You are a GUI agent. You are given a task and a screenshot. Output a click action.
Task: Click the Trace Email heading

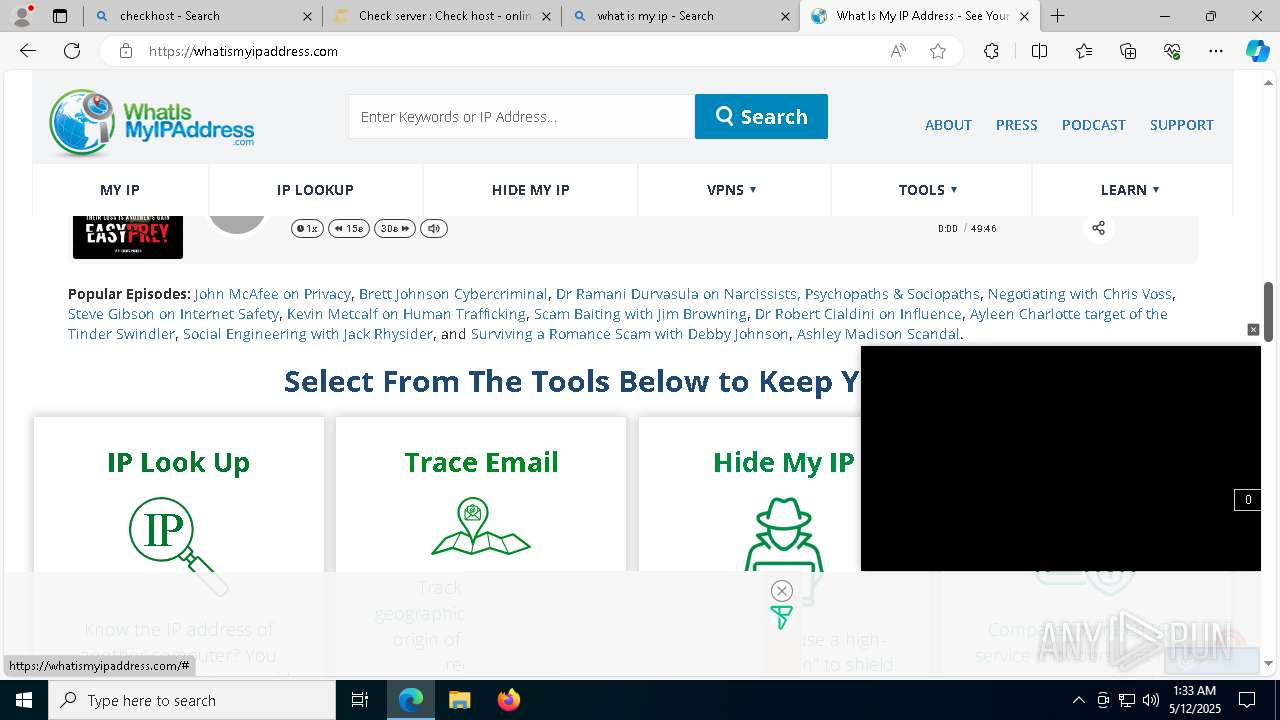coord(481,462)
